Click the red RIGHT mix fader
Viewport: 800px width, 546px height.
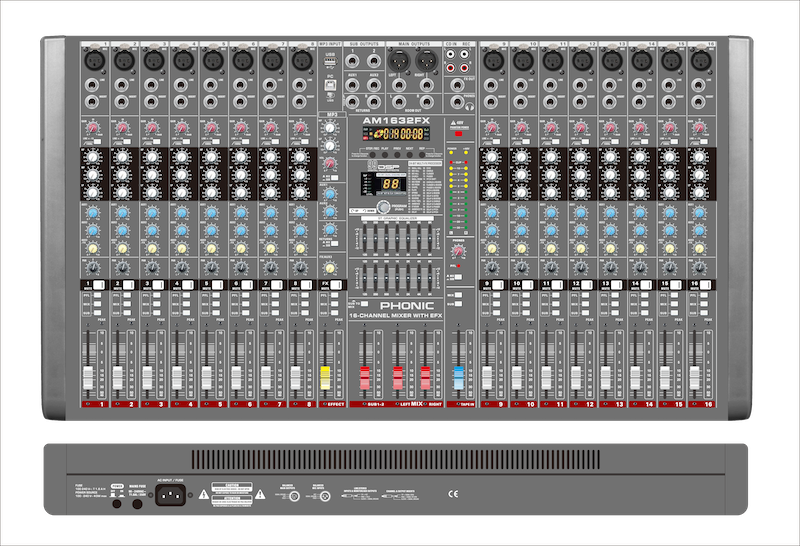(425, 378)
